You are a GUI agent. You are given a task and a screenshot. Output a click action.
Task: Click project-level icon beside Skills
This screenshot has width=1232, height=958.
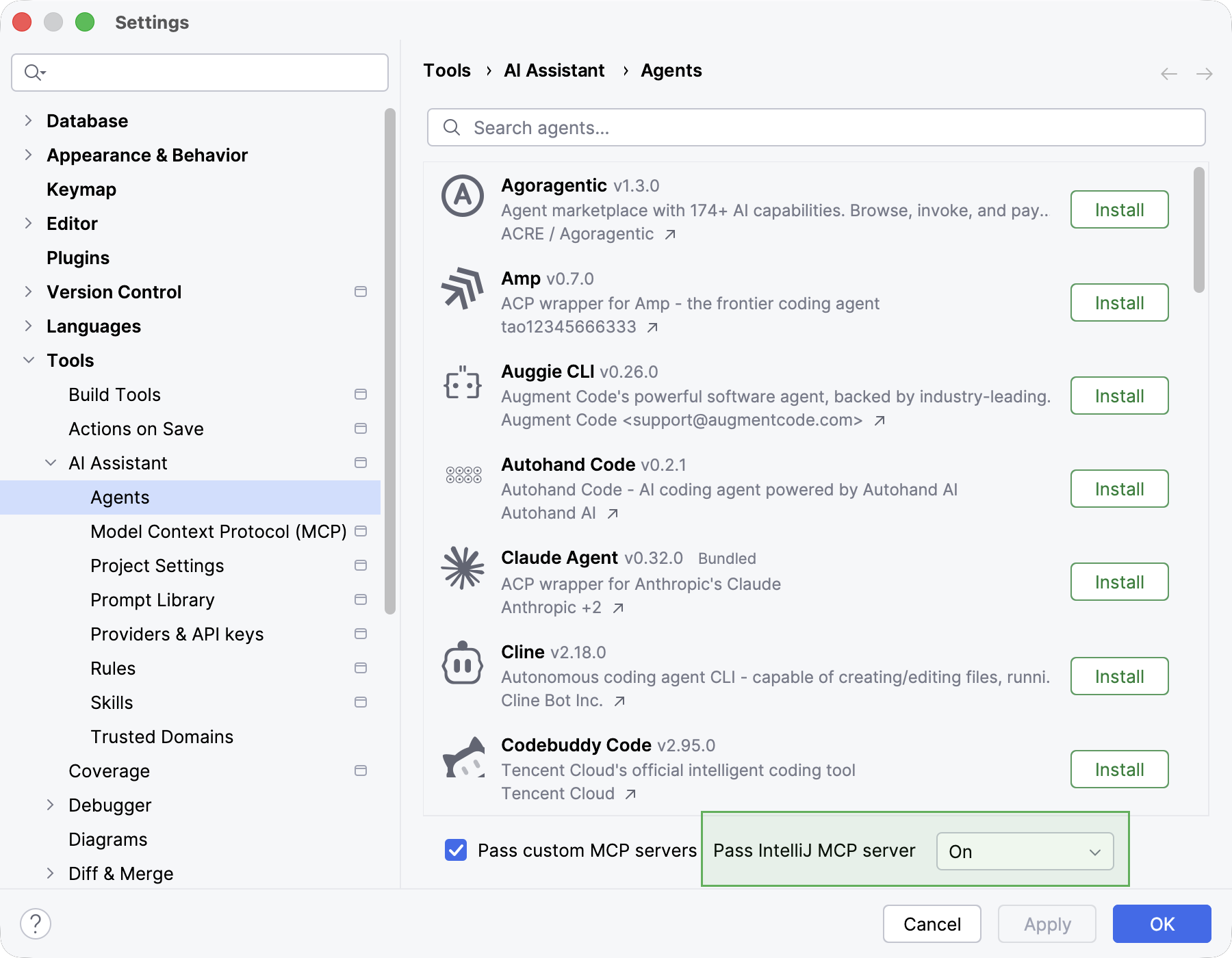coord(361,702)
